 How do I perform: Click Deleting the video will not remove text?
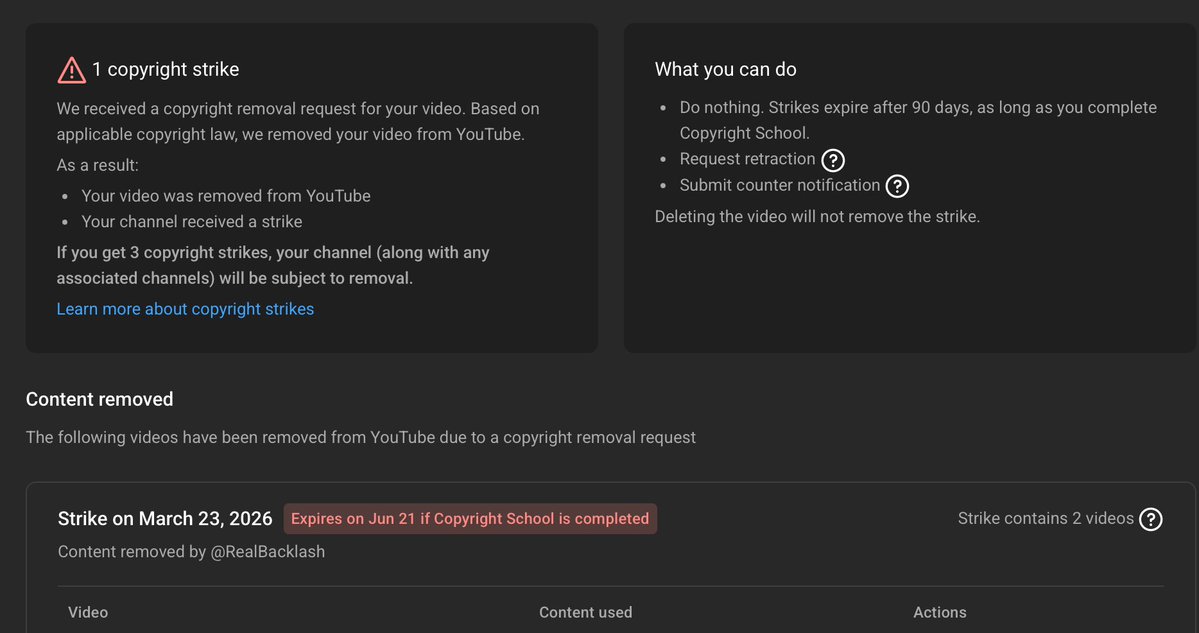[817, 216]
